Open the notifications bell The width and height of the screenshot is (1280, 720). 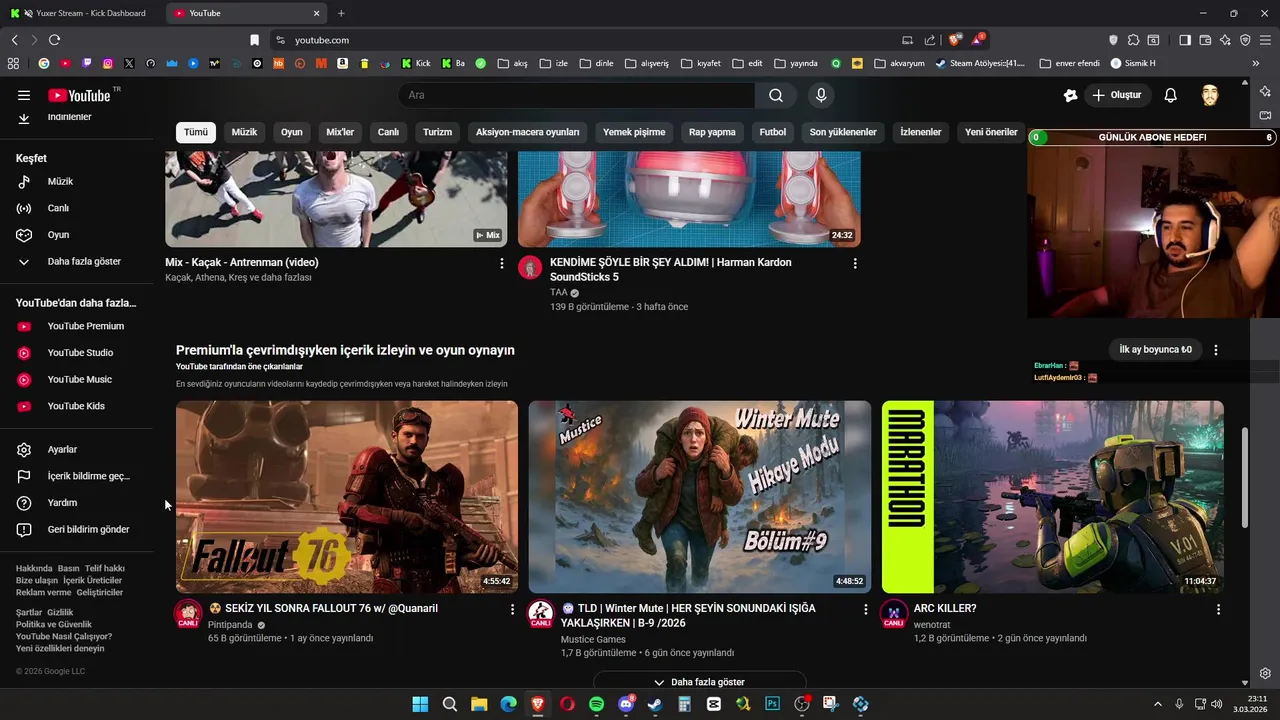coord(1170,95)
